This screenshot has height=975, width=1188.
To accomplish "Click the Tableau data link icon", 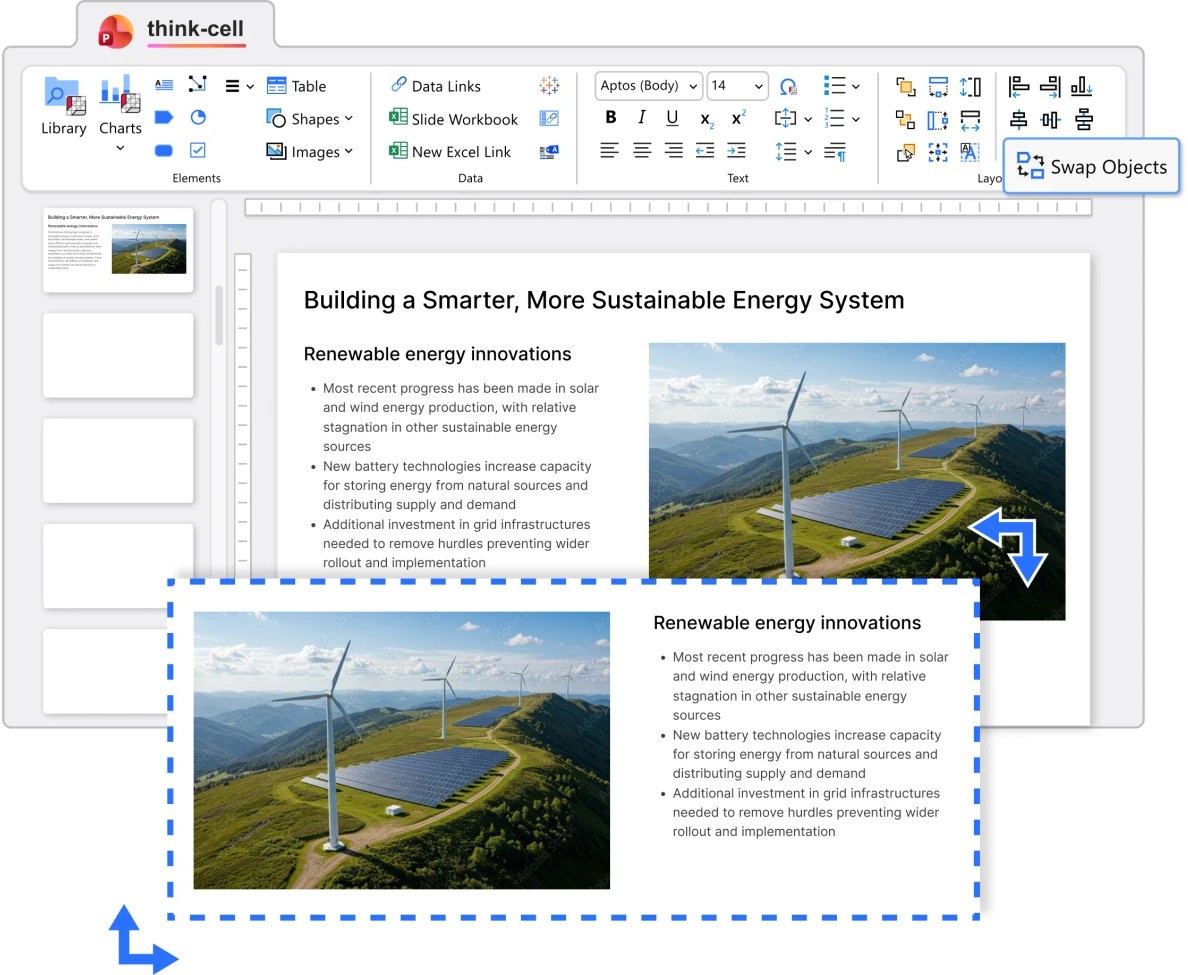I will (549, 86).
